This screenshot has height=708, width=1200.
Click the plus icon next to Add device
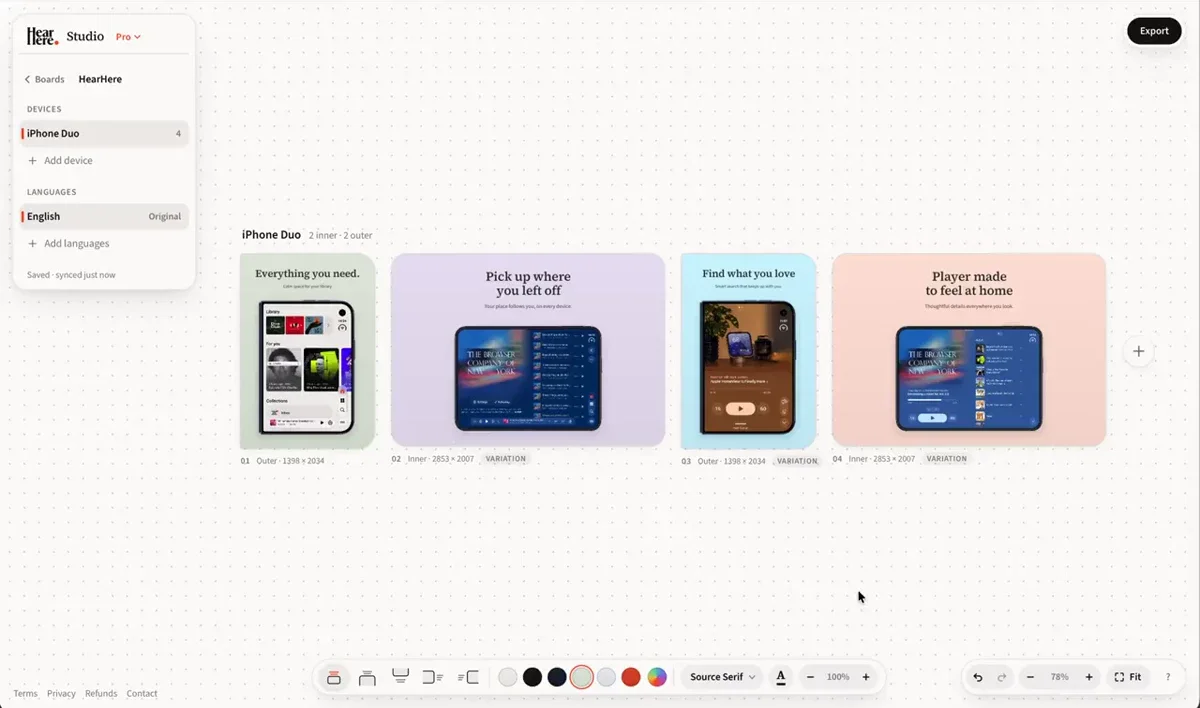tap(32, 160)
